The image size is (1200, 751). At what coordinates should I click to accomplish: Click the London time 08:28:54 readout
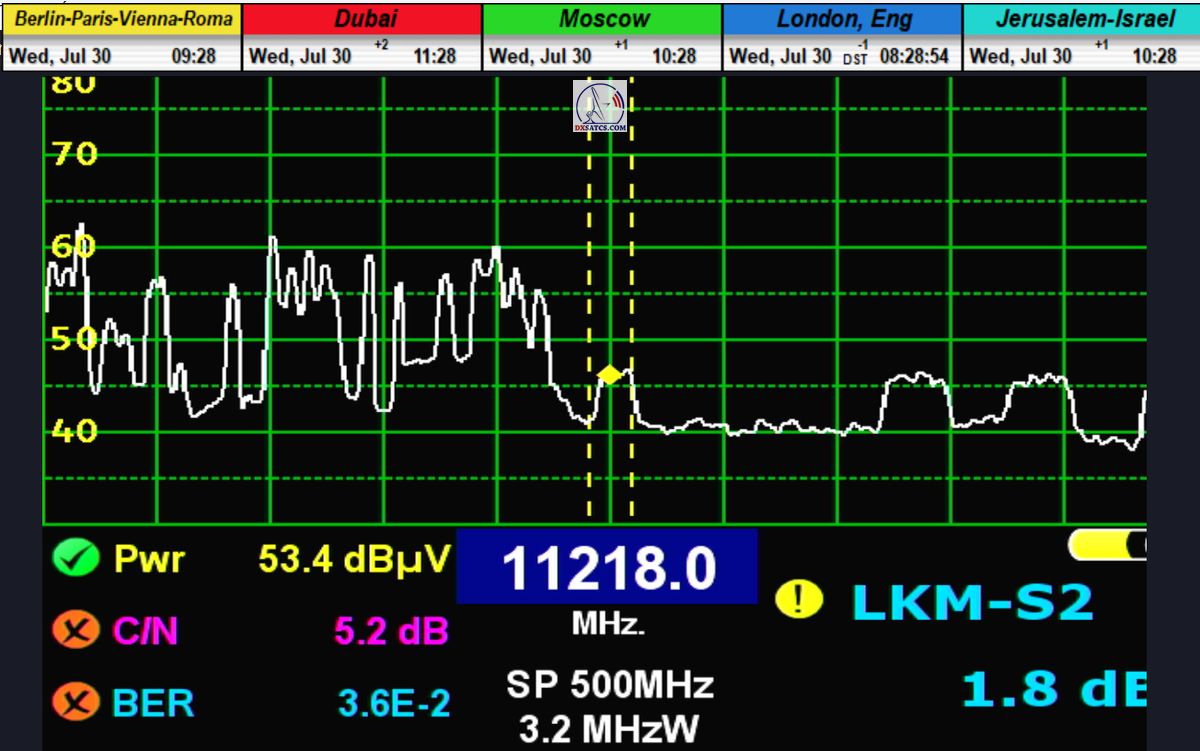[913, 57]
